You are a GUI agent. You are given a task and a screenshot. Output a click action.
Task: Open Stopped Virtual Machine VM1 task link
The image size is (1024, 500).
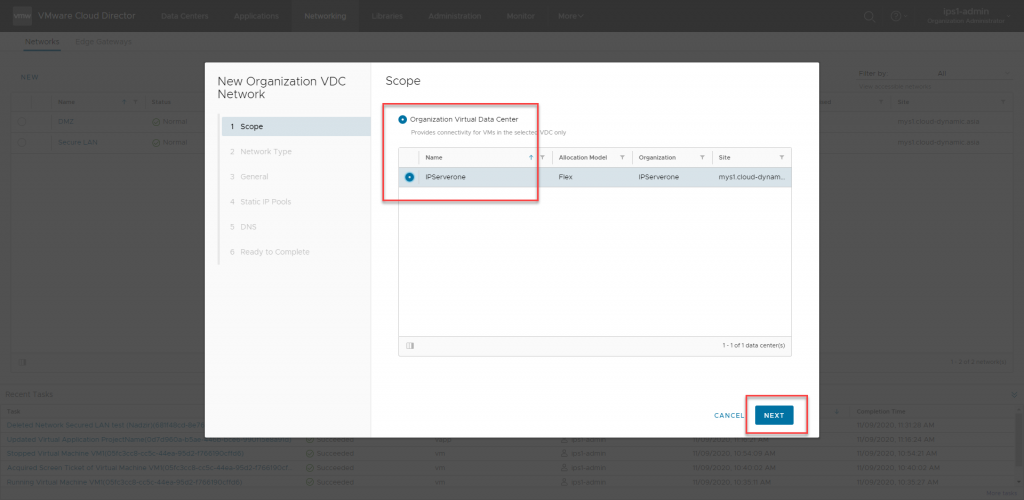125,453
